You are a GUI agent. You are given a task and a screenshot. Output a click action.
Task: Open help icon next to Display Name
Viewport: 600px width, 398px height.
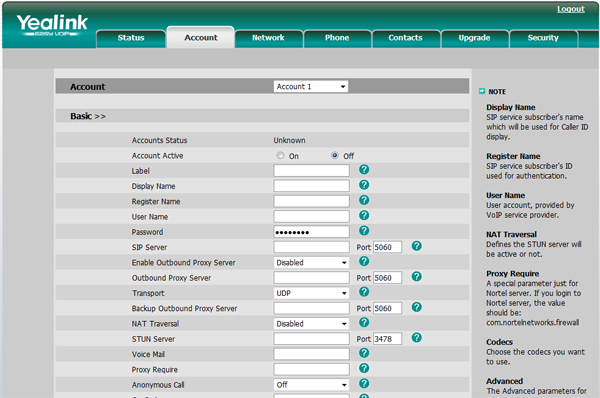click(x=364, y=185)
